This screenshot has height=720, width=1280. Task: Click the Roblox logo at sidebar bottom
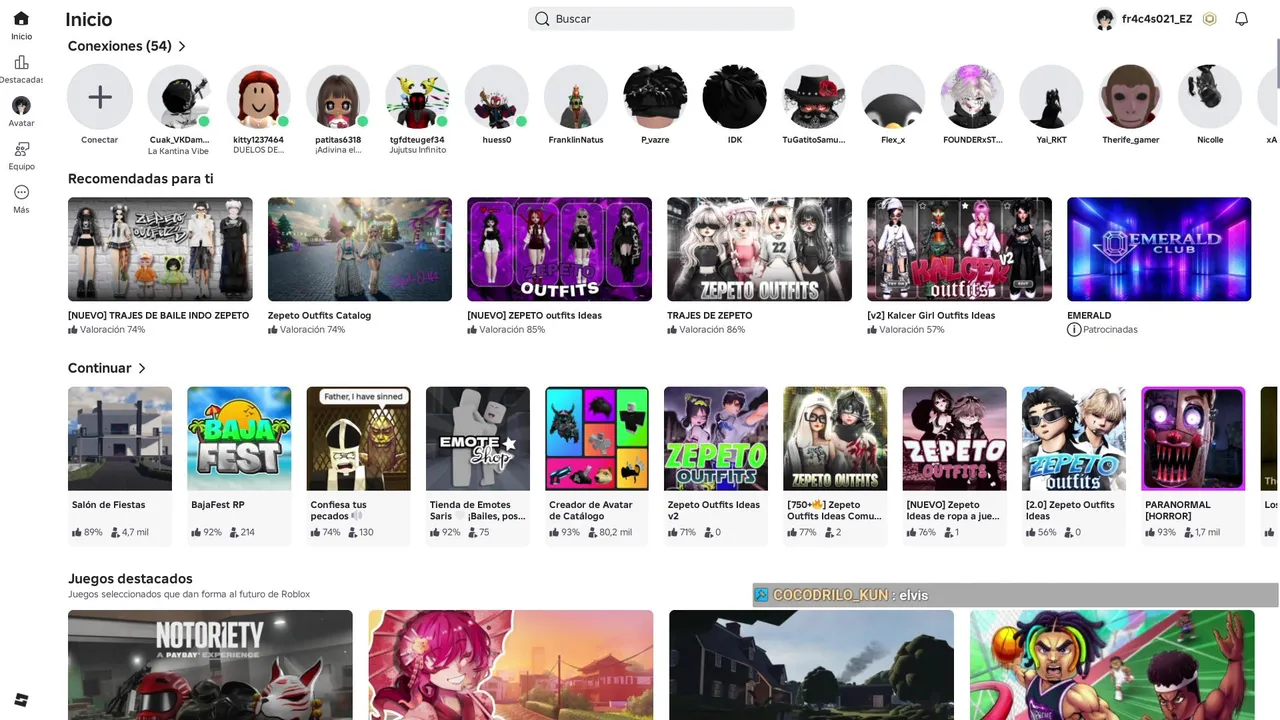pos(21,699)
